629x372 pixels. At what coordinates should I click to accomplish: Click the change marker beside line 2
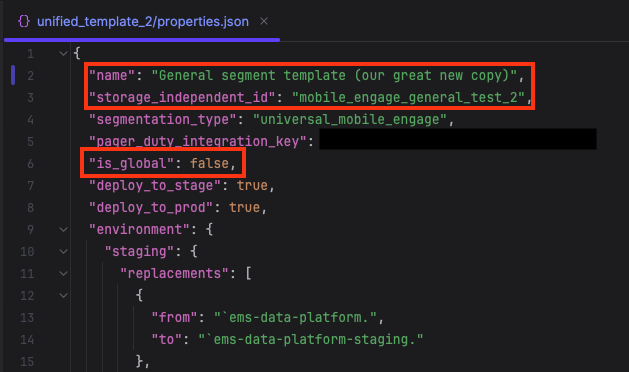13,75
